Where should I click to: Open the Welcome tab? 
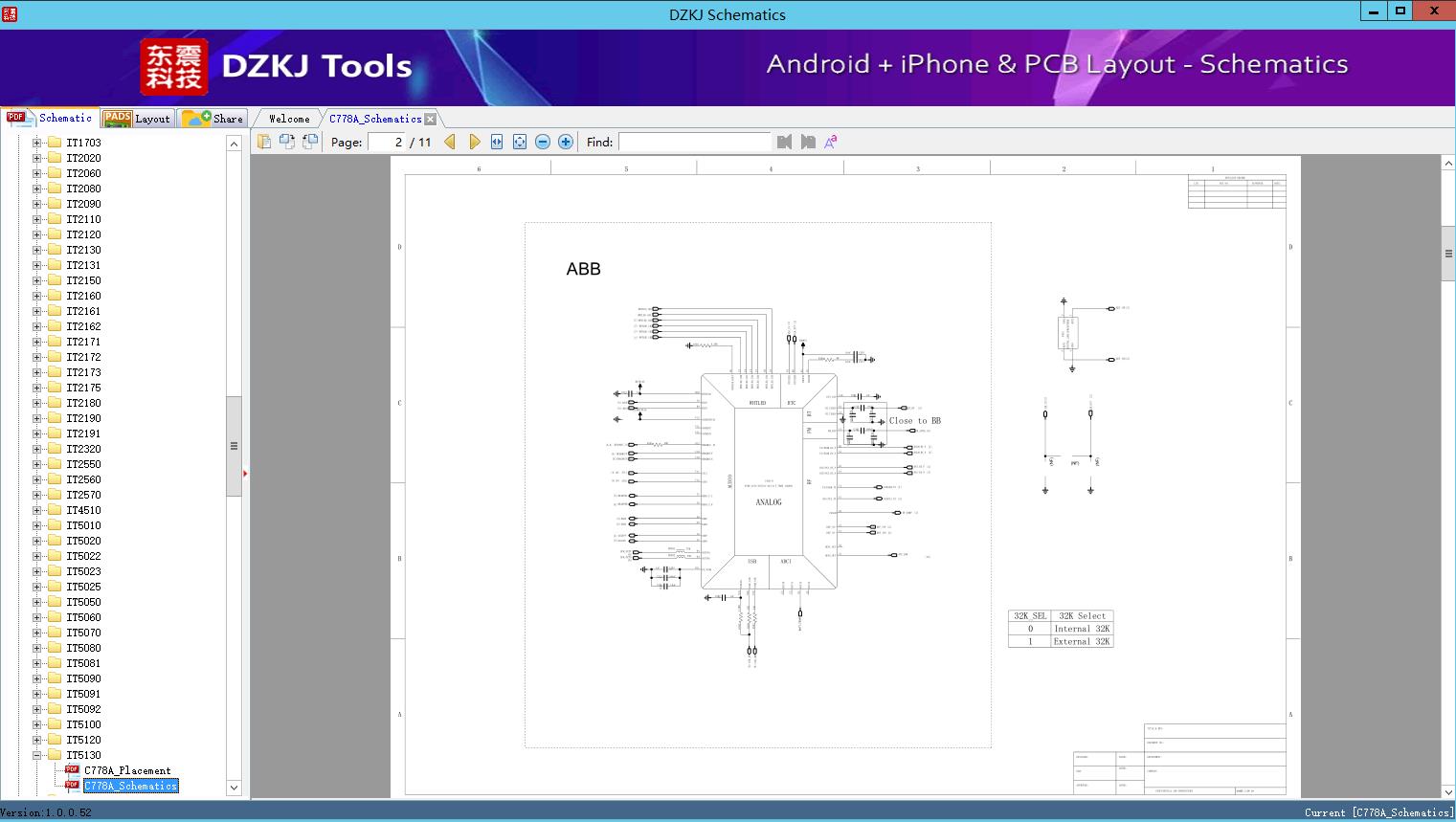click(x=289, y=119)
